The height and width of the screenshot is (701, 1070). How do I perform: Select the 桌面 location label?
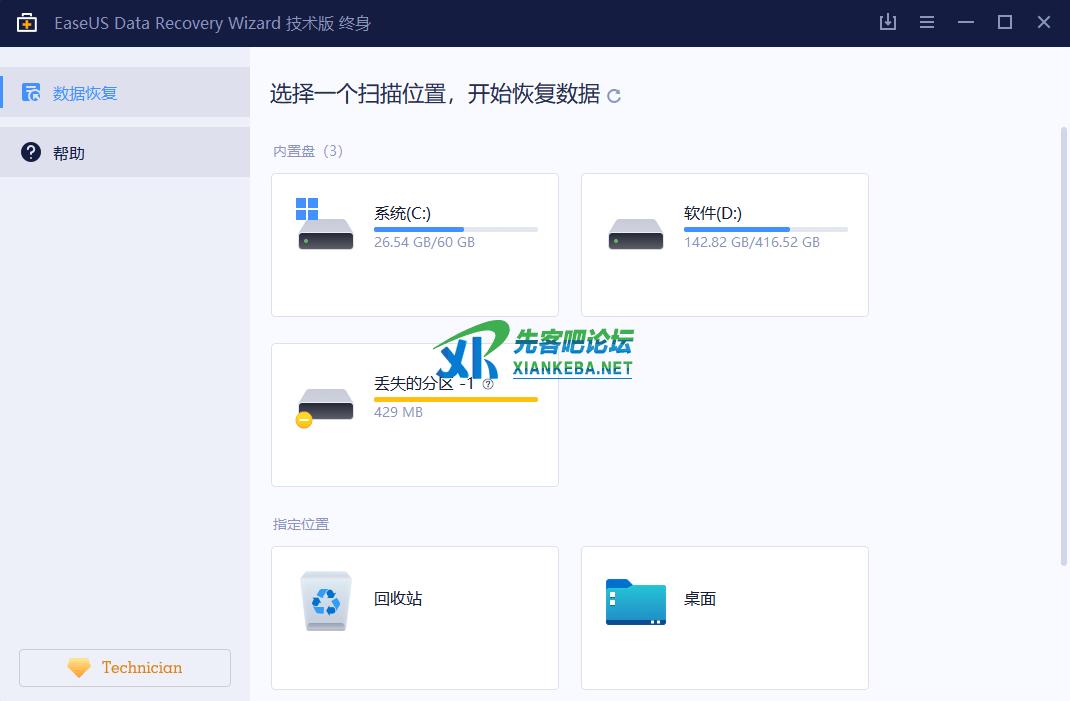700,599
